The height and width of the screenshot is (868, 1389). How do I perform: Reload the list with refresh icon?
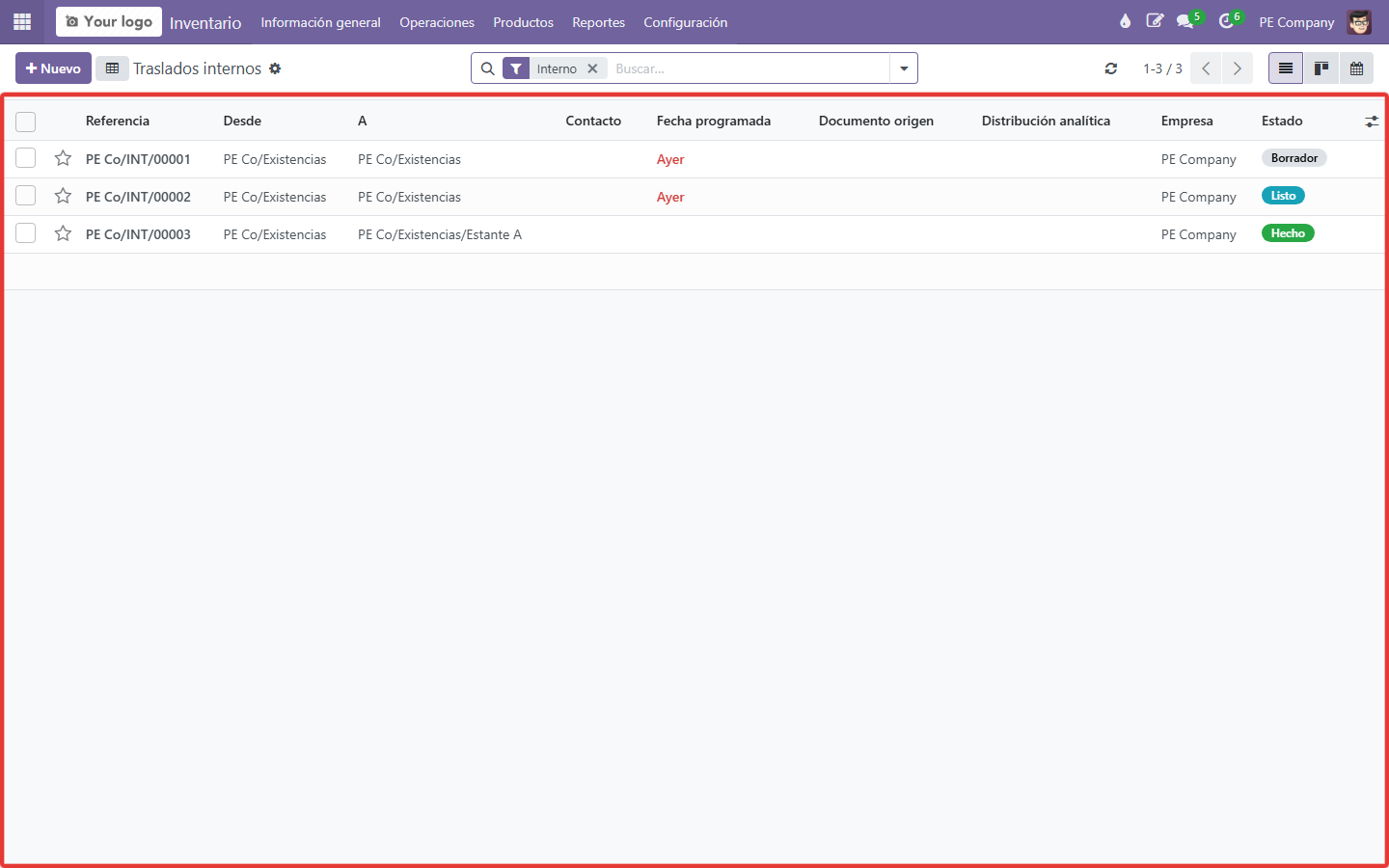pos(1111,68)
